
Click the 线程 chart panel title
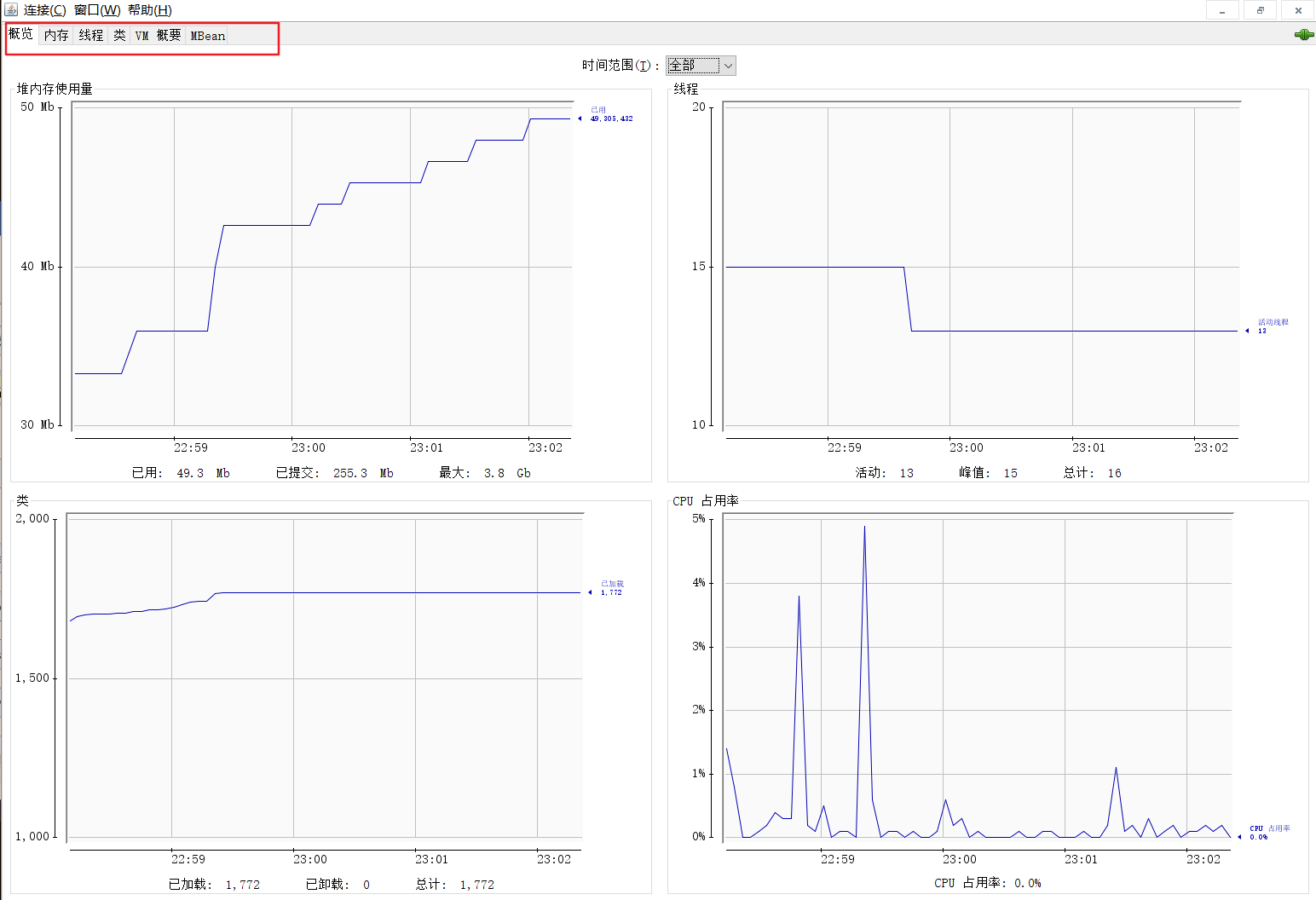(686, 89)
